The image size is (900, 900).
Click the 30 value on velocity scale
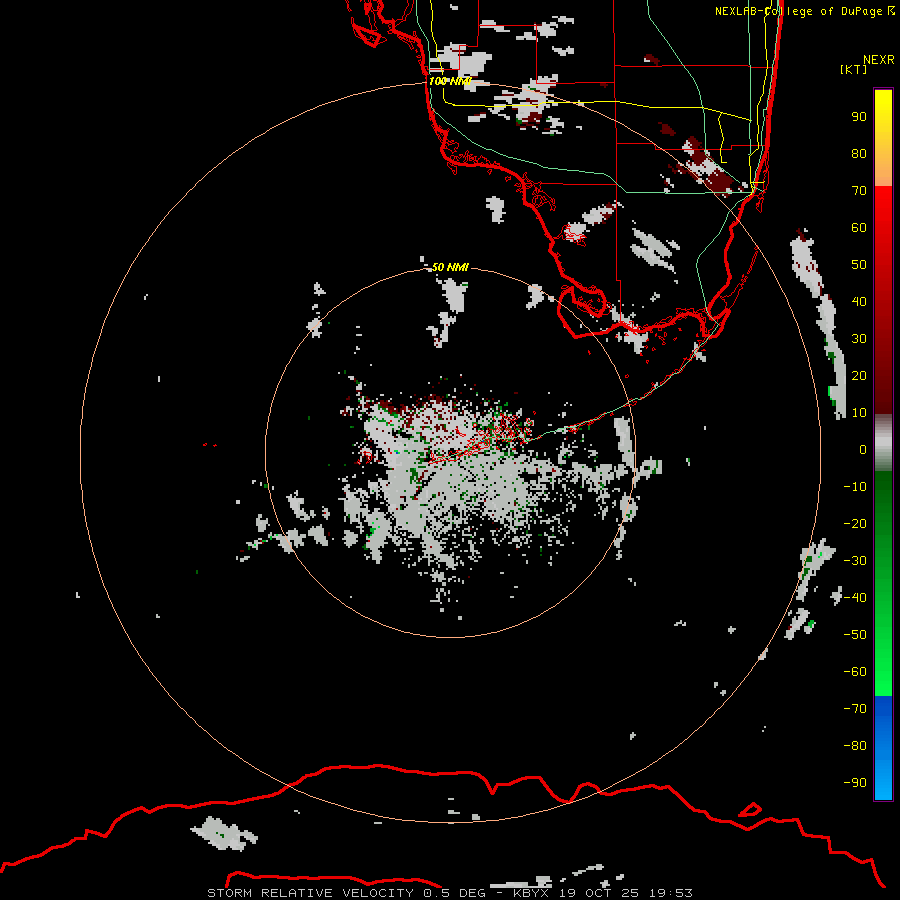859,339
